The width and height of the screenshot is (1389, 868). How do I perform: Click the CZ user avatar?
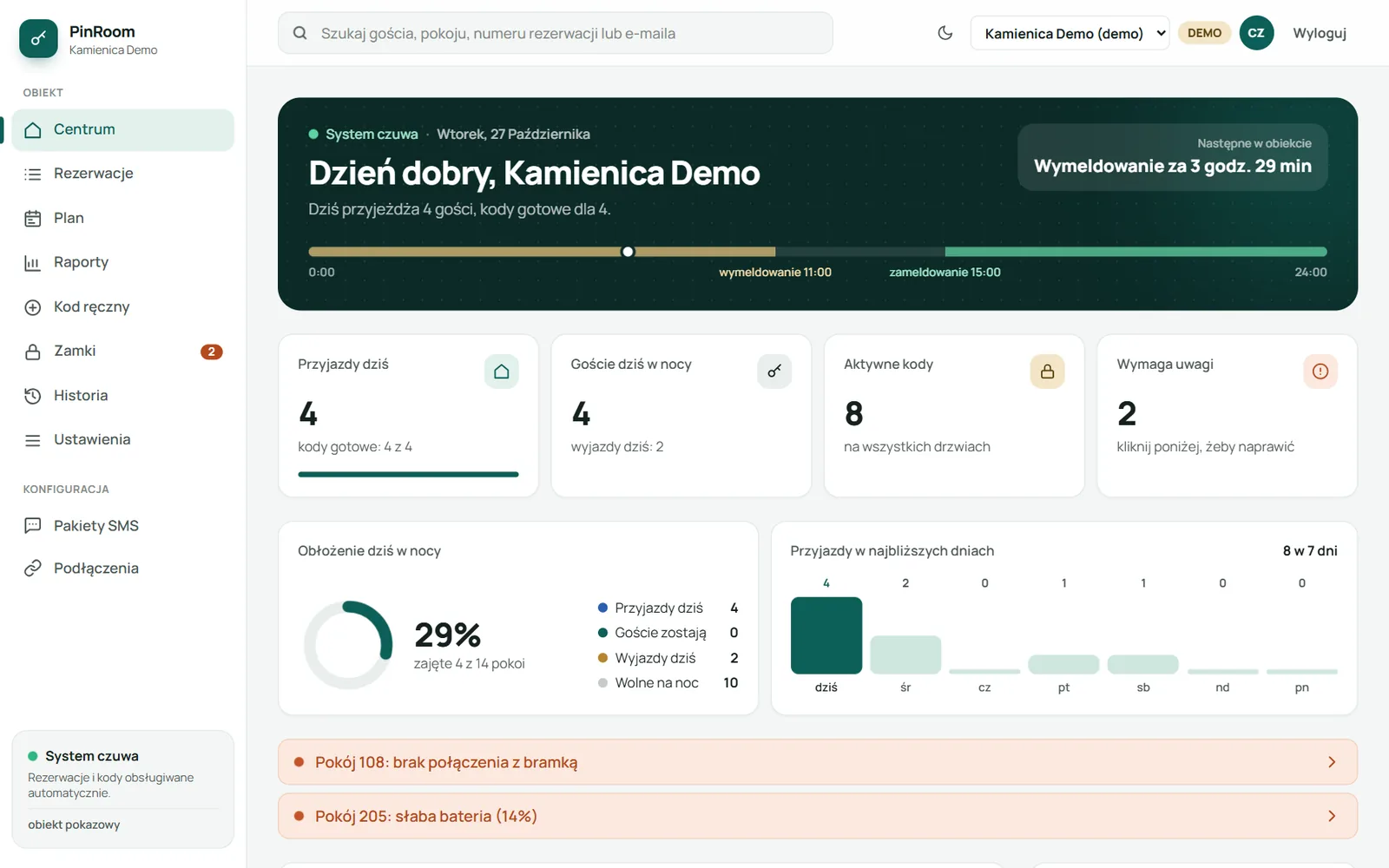pos(1256,33)
